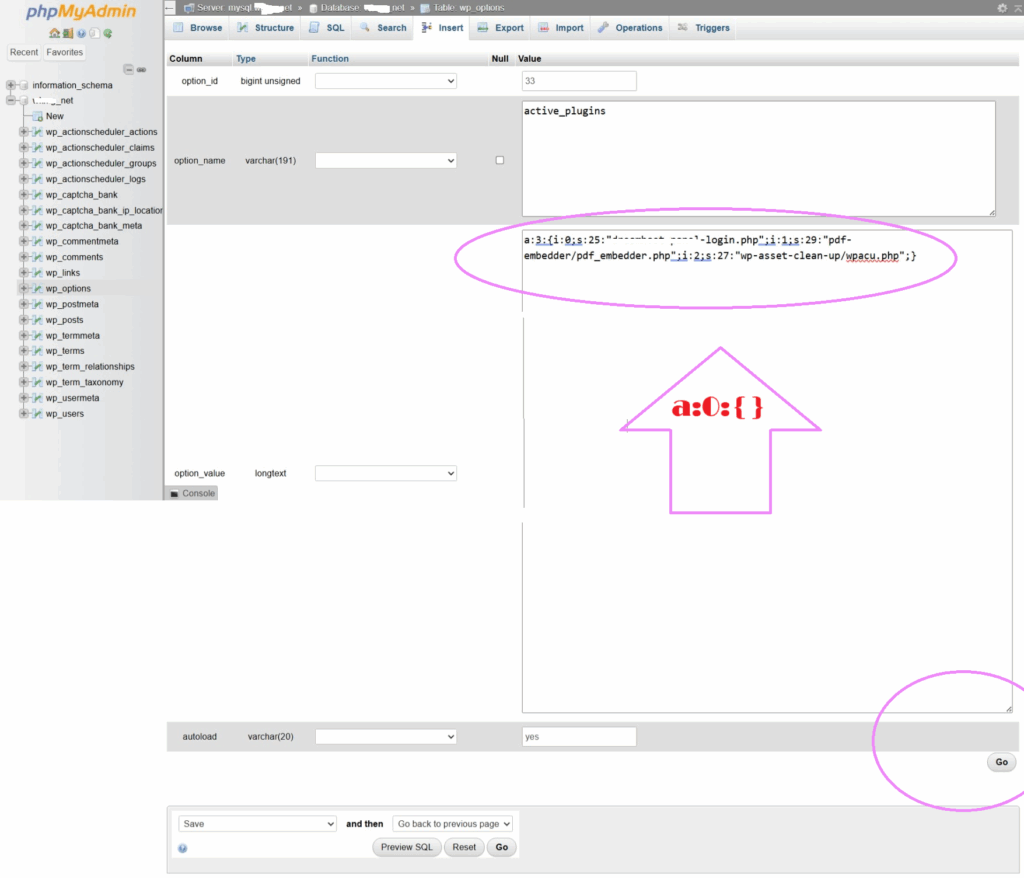Screen dimensions: 1024x878
Task: Collapse the expanded _net database node
Action: coord(10,101)
